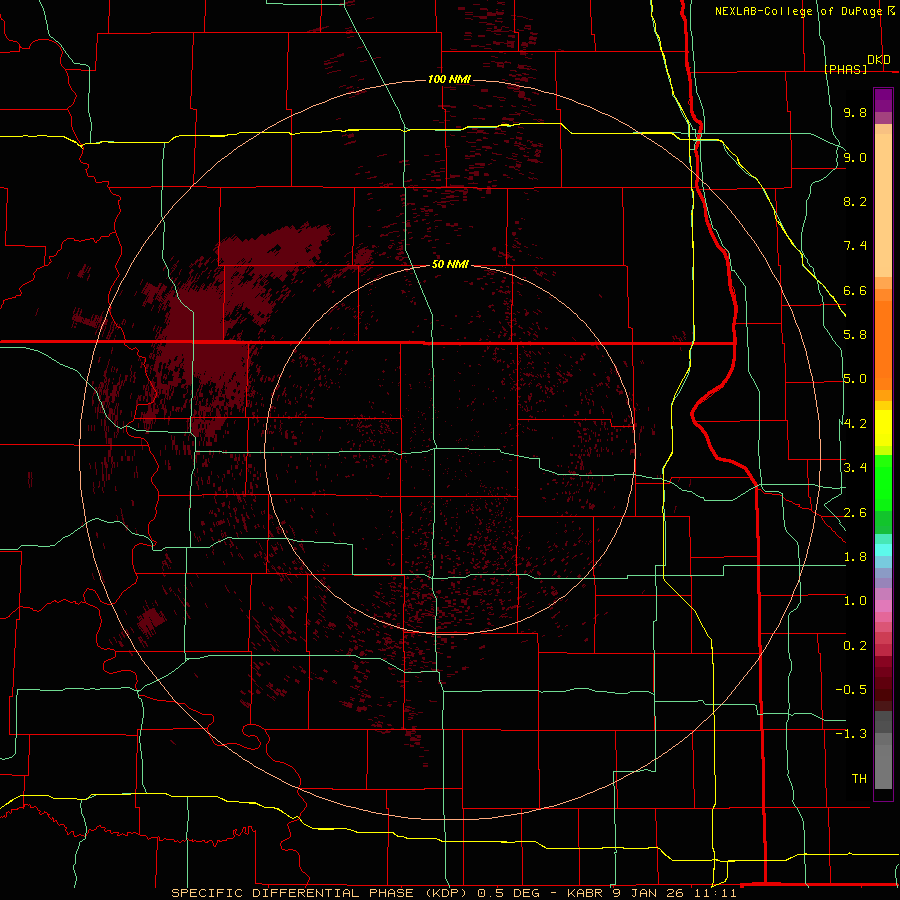Click the bright green segment of the color bar
This screenshot has width=900, height=900.
click(x=883, y=485)
